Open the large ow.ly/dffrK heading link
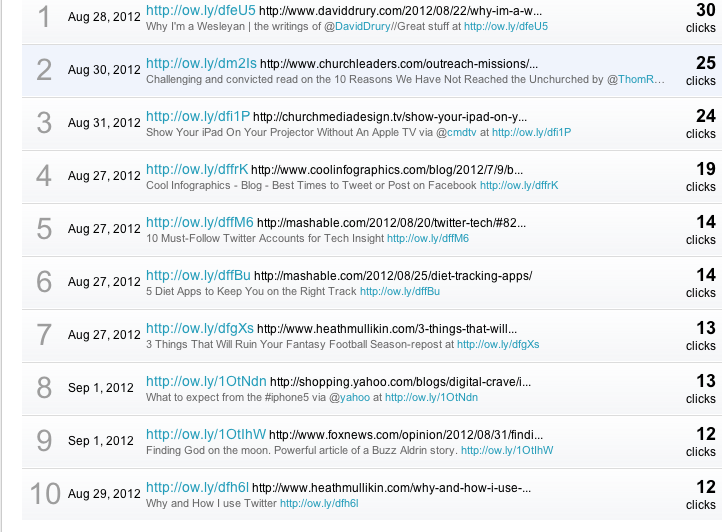Image resolution: width=722 pixels, height=532 pixels. (x=197, y=169)
